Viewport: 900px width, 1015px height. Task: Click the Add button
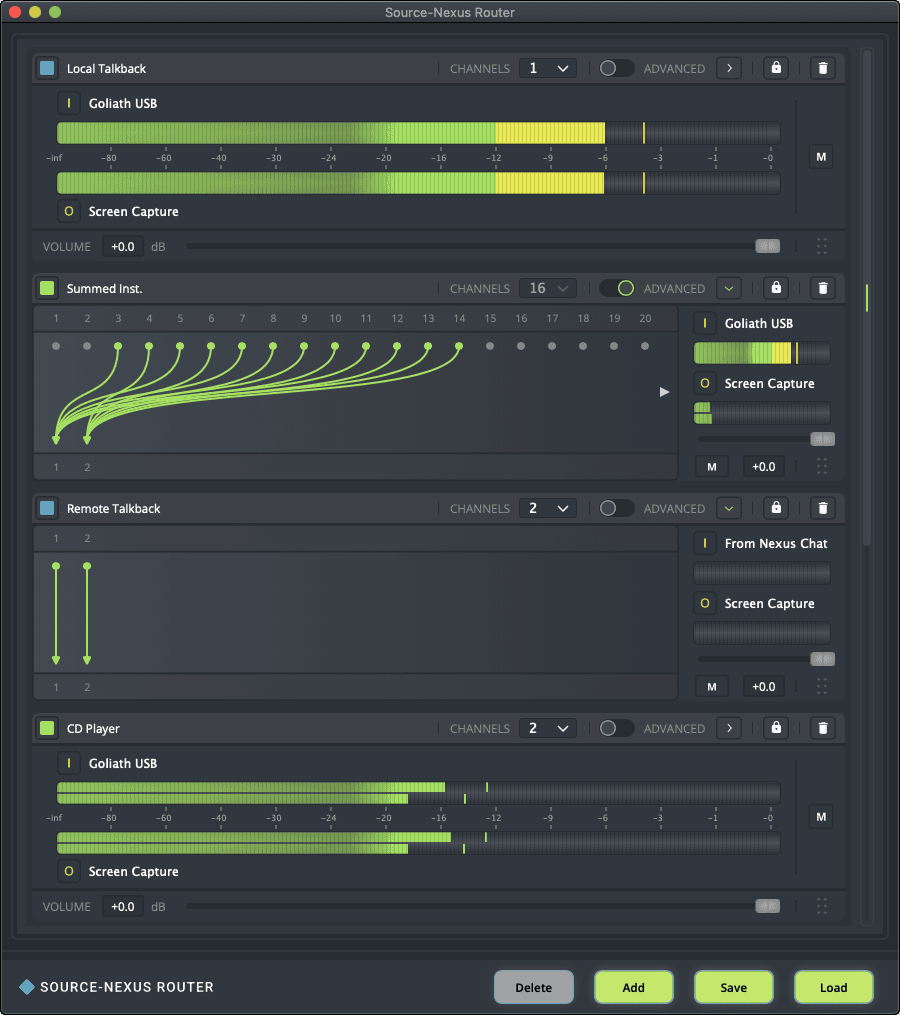tap(633, 987)
